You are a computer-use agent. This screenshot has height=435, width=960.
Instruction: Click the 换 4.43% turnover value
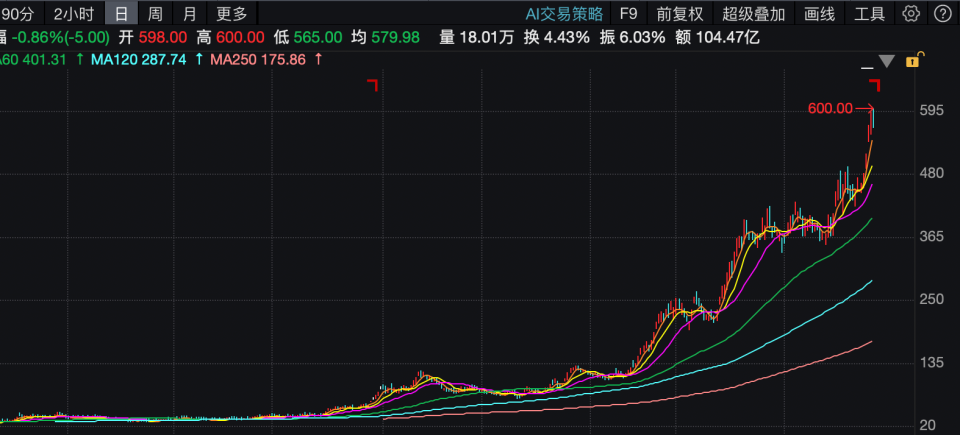pos(557,37)
